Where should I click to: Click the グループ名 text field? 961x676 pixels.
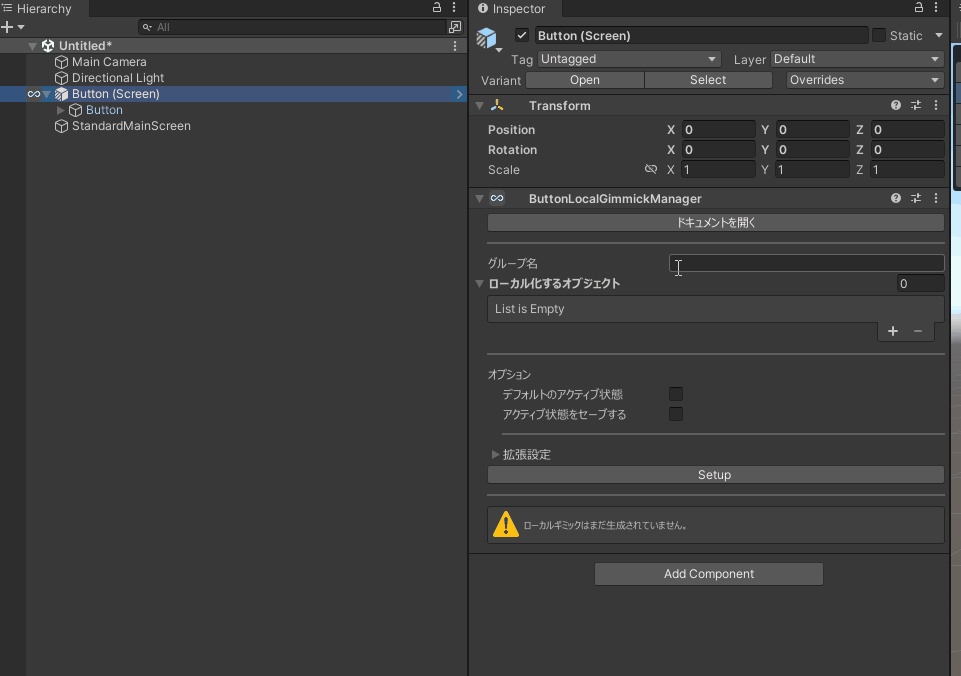[x=806, y=263]
